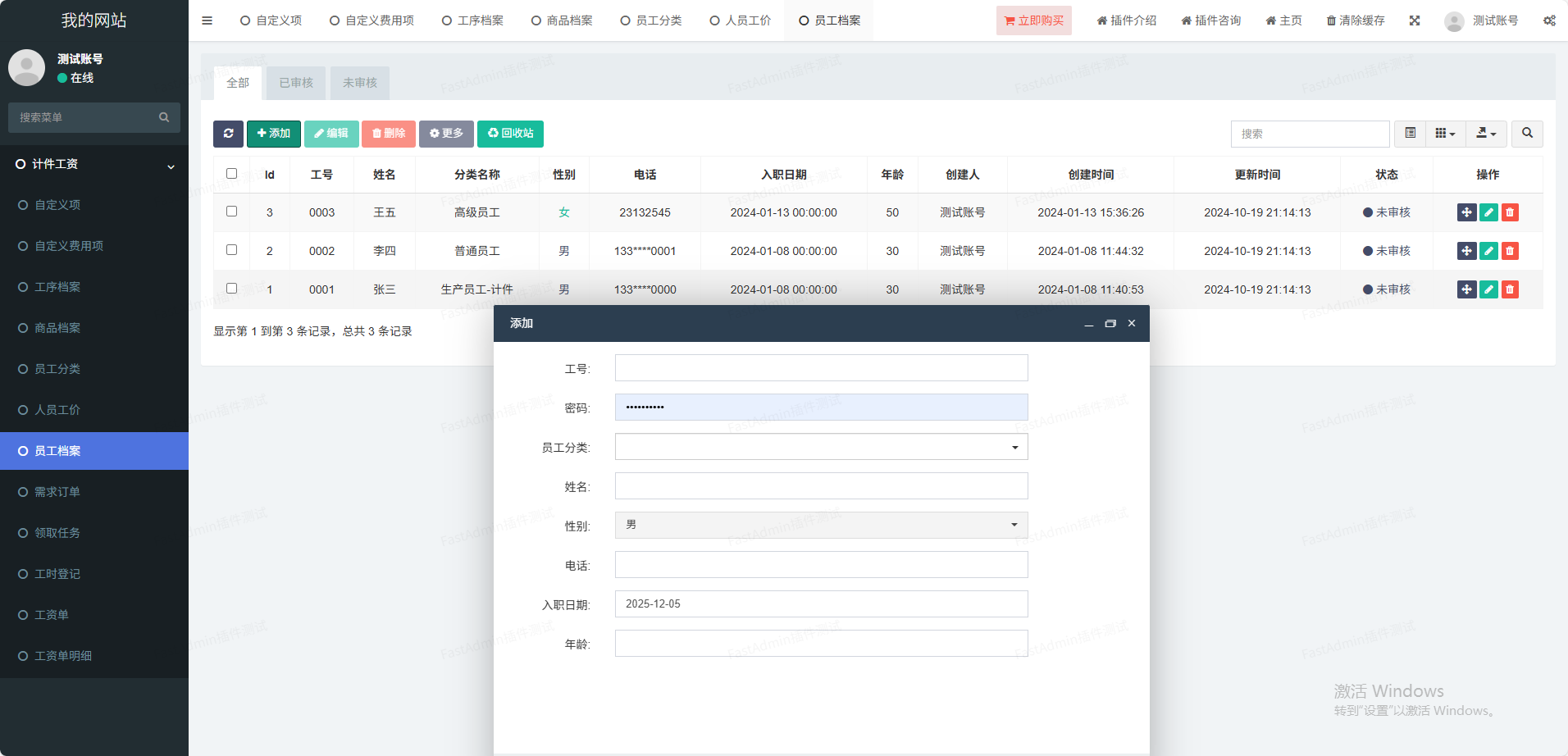The height and width of the screenshot is (756, 1568).
Task: Click the drag-move icon for 张三 row
Action: point(1466,289)
